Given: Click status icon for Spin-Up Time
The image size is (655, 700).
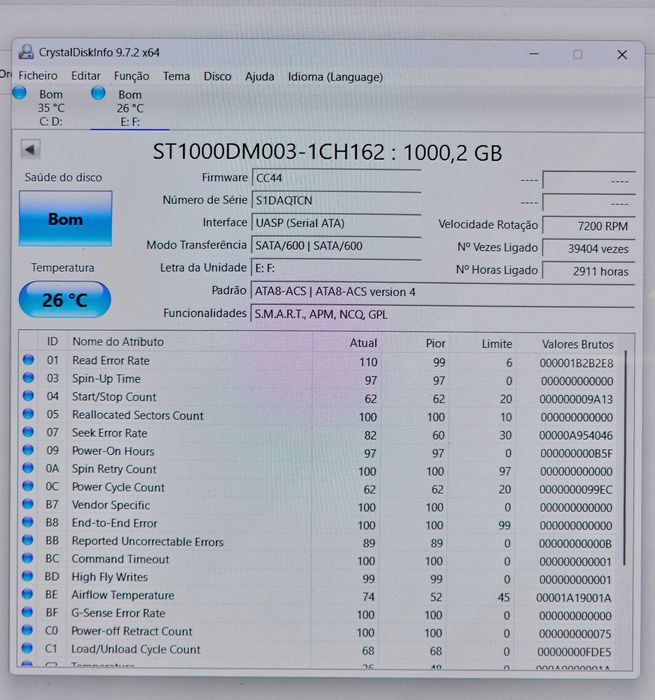Looking at the screenshot, I should click(x=28, y=378).
